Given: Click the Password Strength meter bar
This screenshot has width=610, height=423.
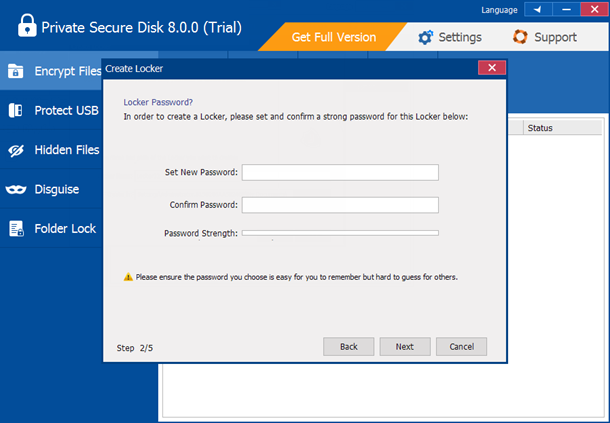Looking at the screenshot, I should point(340,233).
